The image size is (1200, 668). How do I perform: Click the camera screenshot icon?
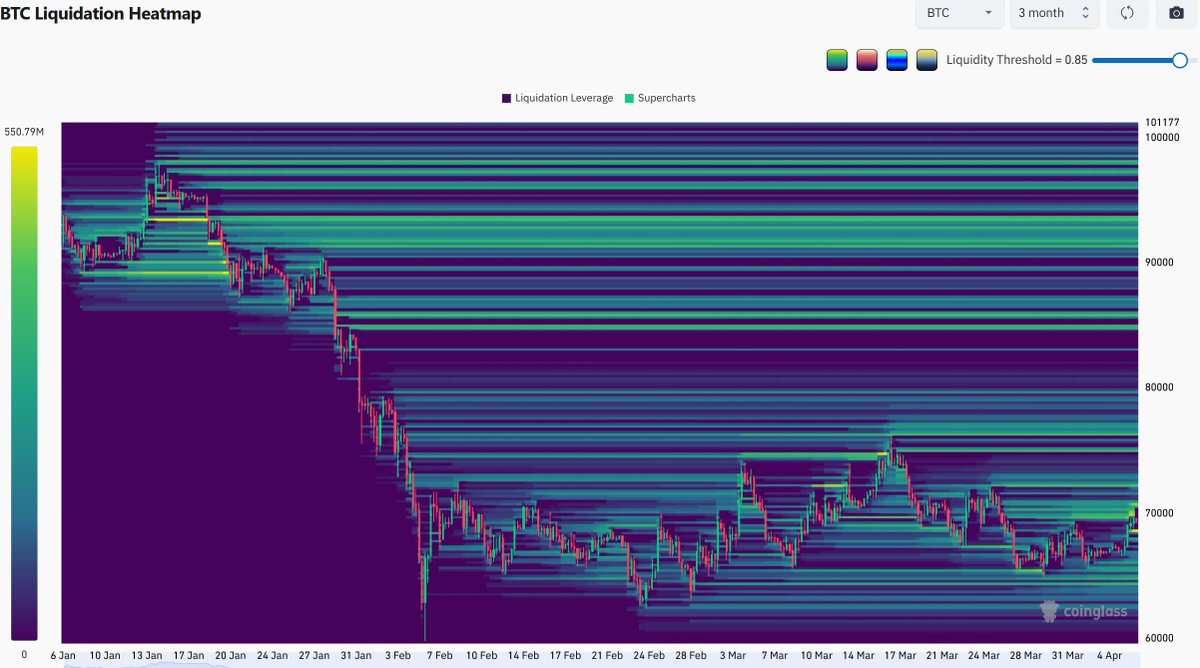(x=1176, y=13)
